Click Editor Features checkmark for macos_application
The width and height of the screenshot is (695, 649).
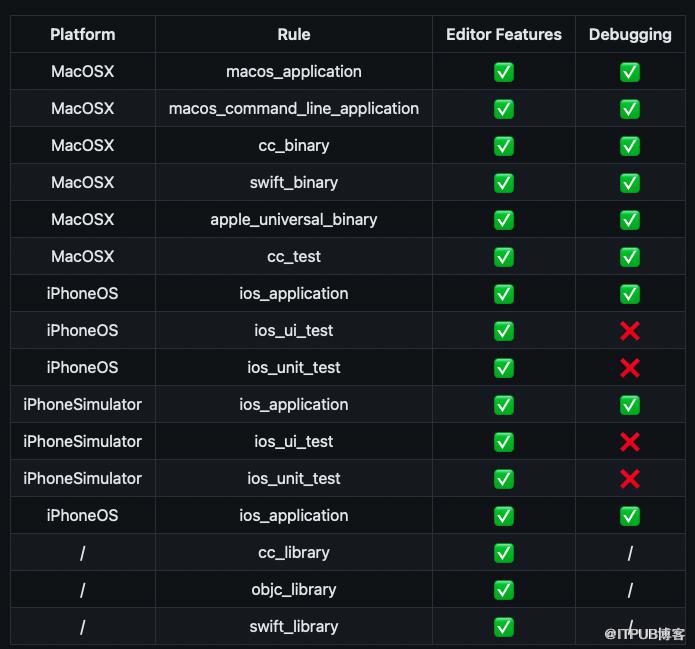coord(504,72)
